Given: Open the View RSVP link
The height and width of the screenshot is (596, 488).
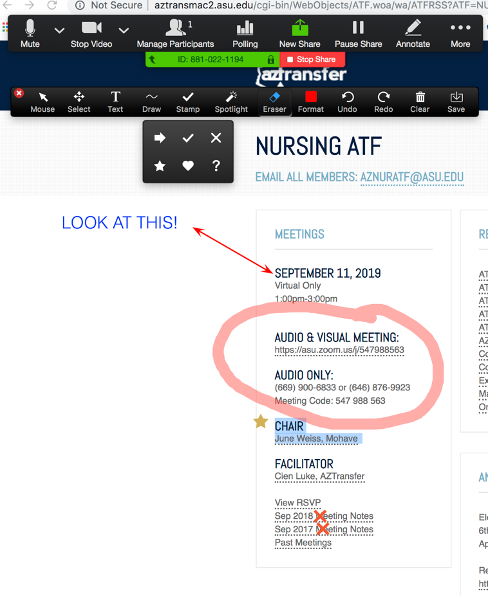Looking at the screenshot, I should [298, 502].
